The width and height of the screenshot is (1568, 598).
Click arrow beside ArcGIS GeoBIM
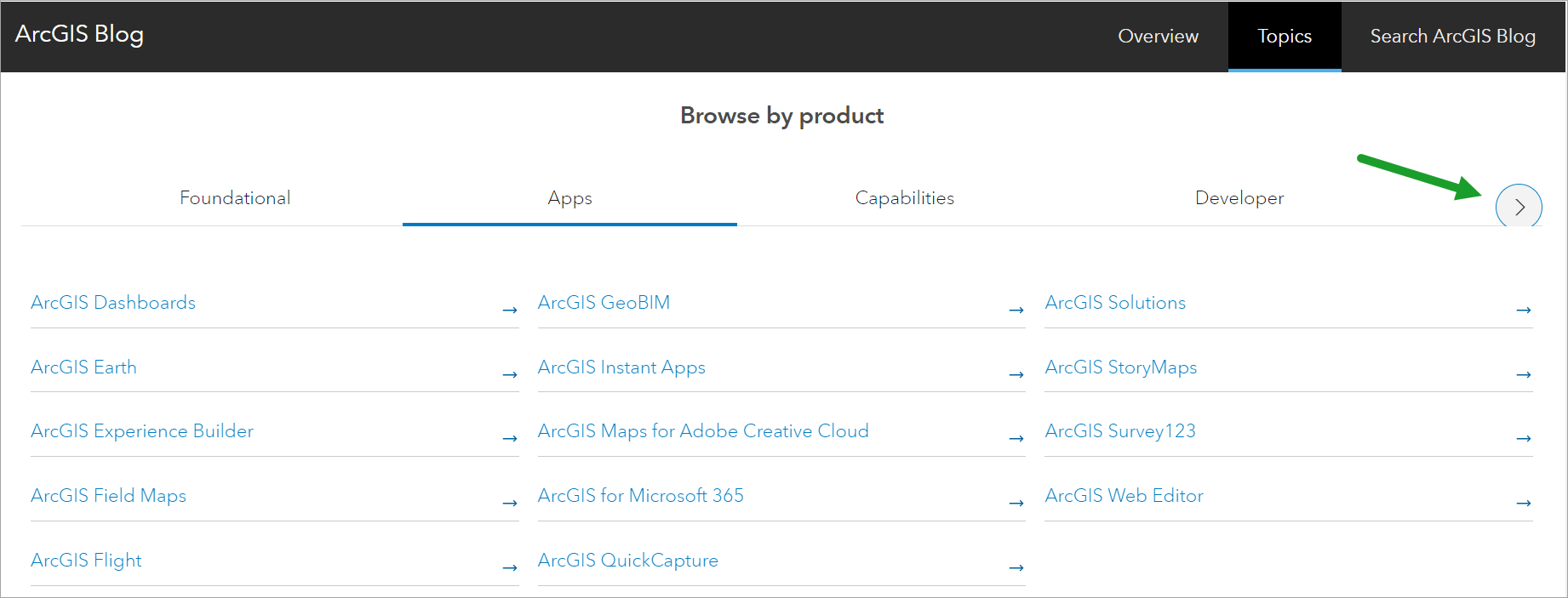pos(1016,310)
